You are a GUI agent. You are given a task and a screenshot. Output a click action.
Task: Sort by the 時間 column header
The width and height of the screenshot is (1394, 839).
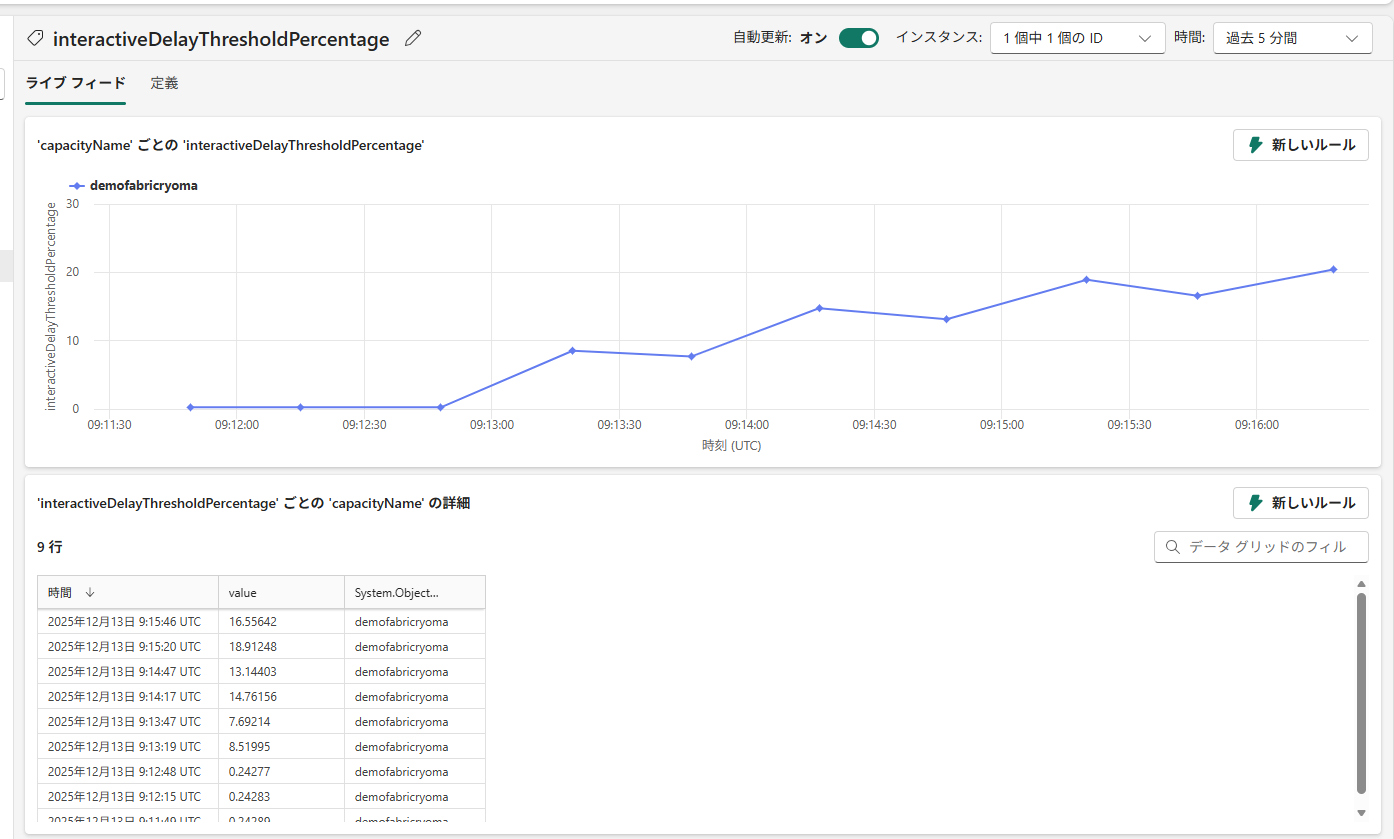coord(128,592)
